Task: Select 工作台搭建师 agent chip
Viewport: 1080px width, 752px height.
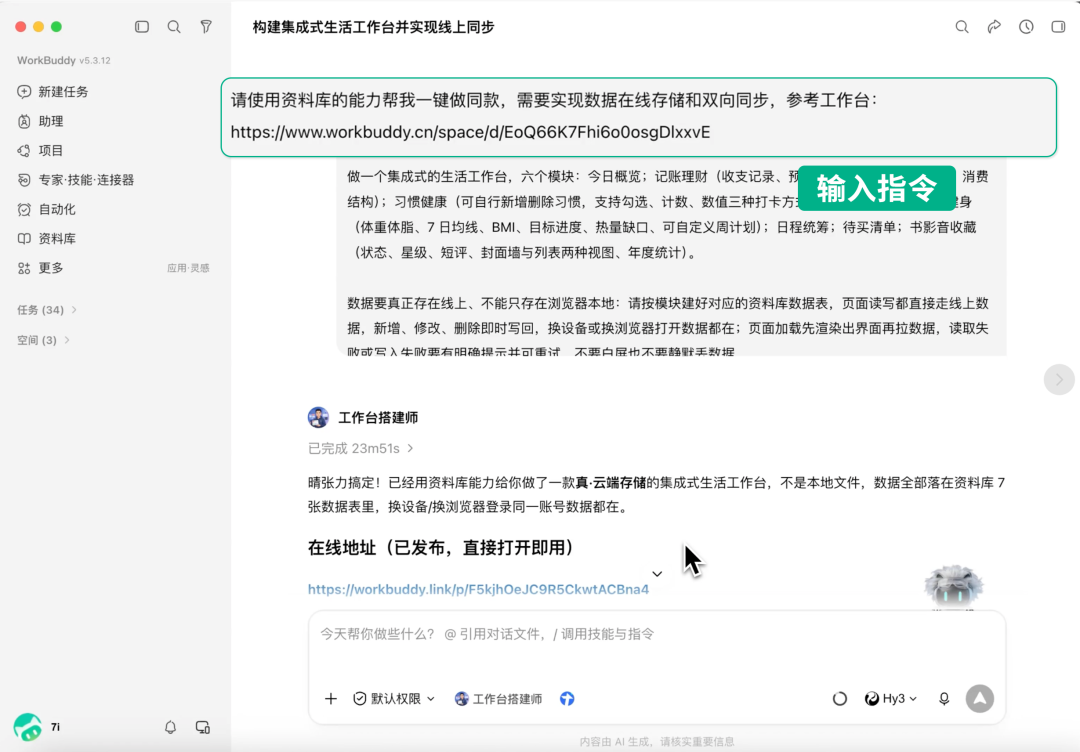Action: coord(499,698)
